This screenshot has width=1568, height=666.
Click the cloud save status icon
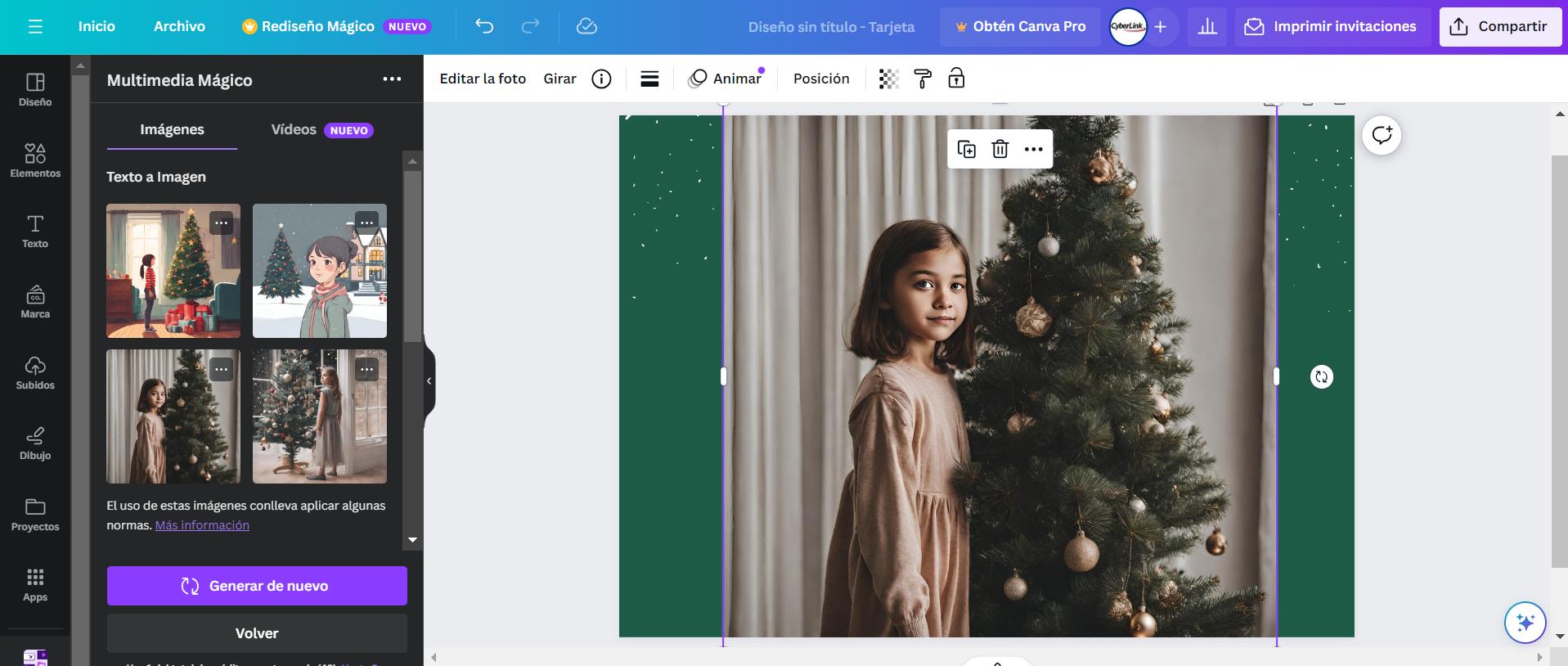click(586, 26)
